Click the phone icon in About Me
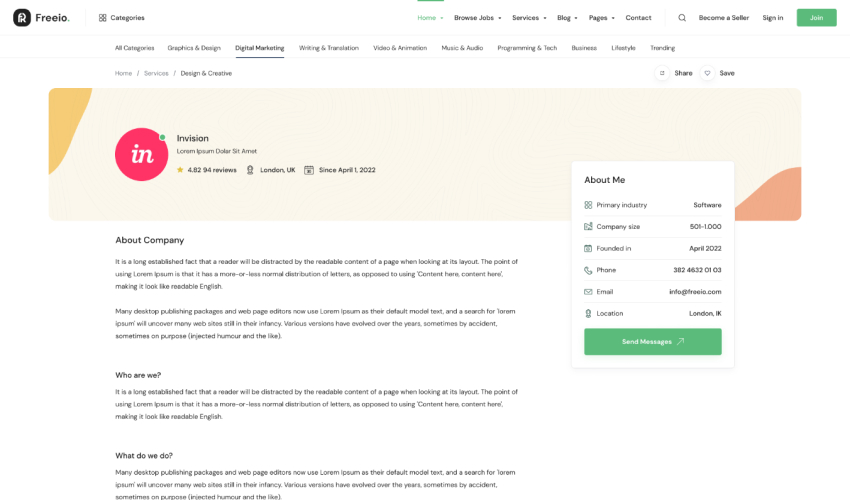The width and height of the screenshot is (850, 500). tap(588, 270)
